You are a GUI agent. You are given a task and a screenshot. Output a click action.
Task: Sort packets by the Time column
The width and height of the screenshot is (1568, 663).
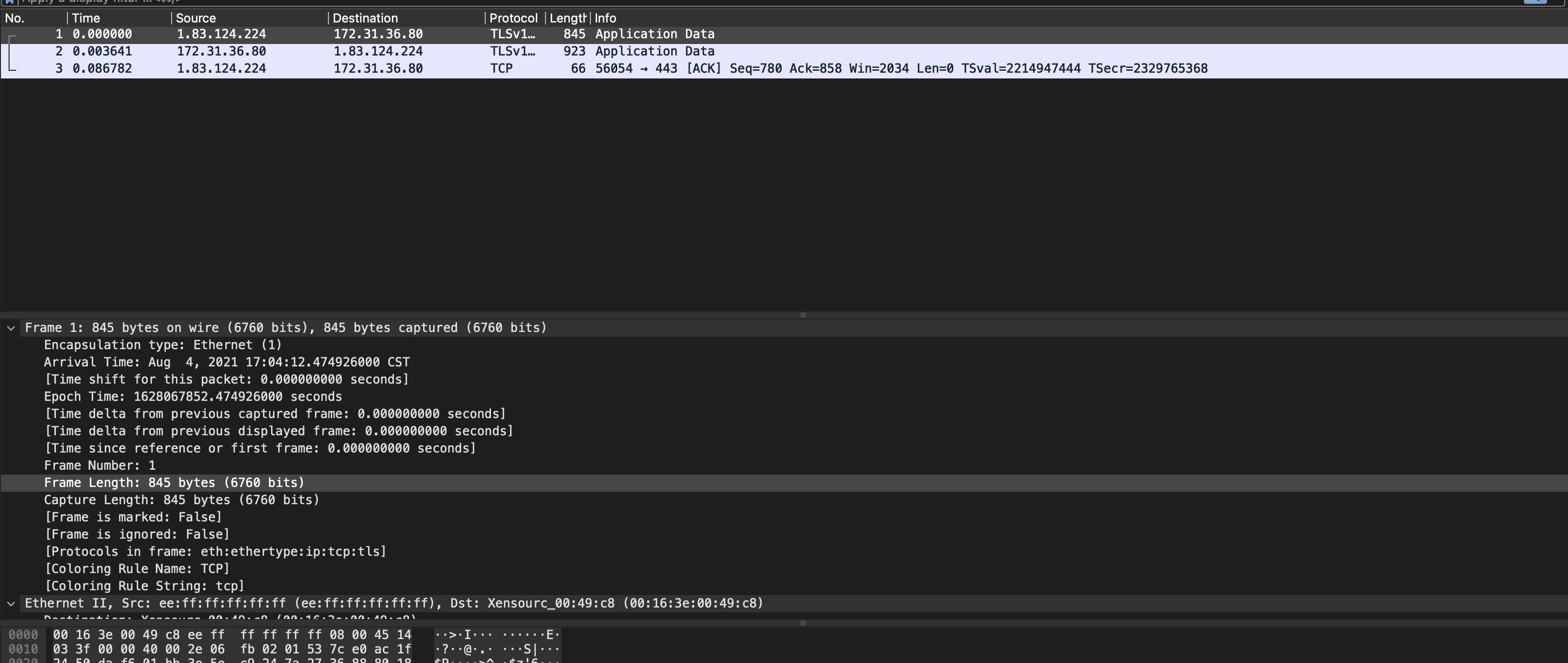click(86, 18)
